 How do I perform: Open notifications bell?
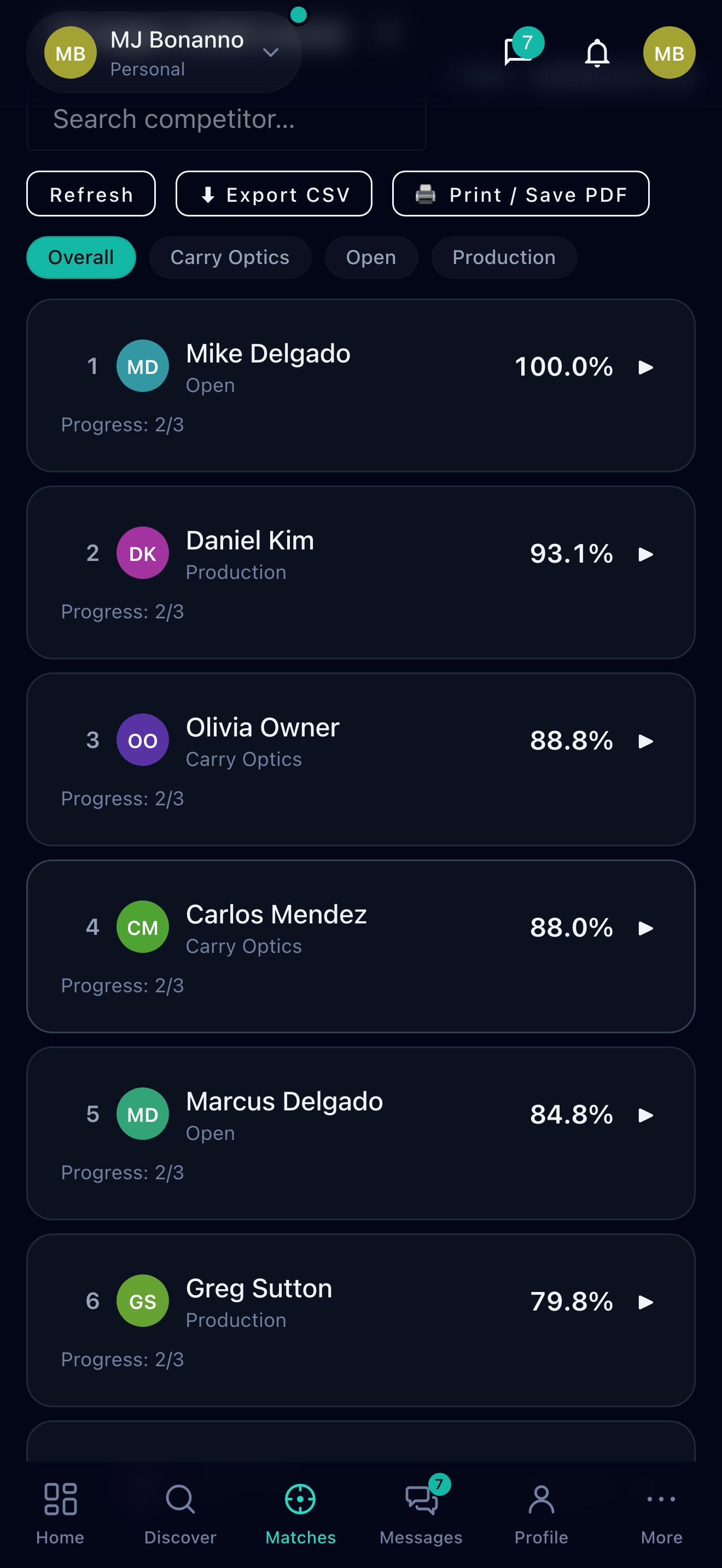coord(597,52)
